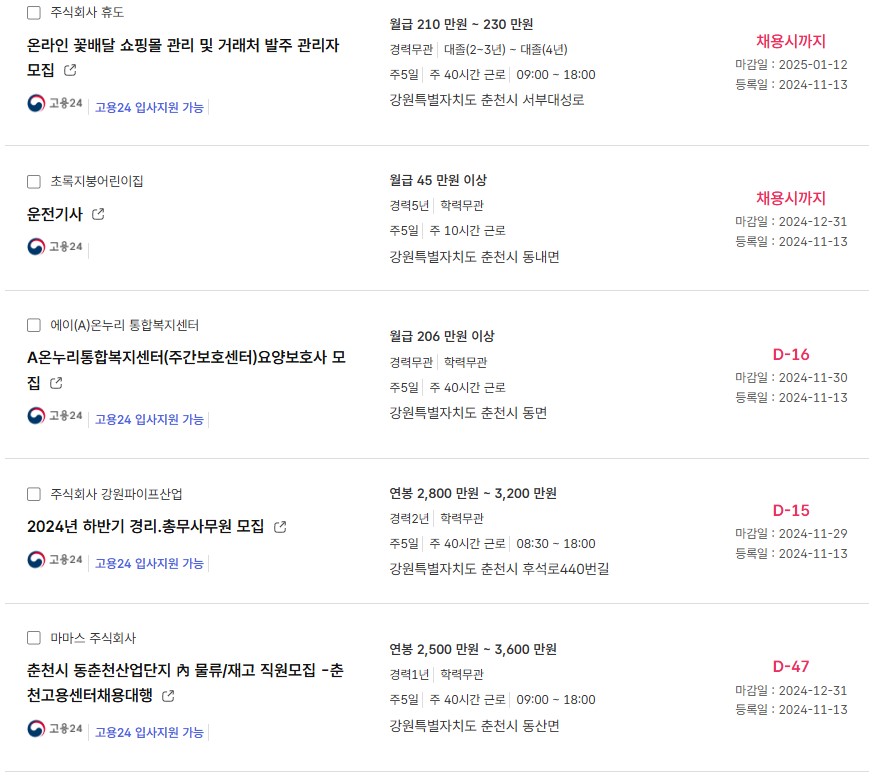This screenshot has height=777, width=880.
Task: Open 춘천시 동춘천산업단지 물류/재고 직원모집 posting
Action: pos(185,683)
